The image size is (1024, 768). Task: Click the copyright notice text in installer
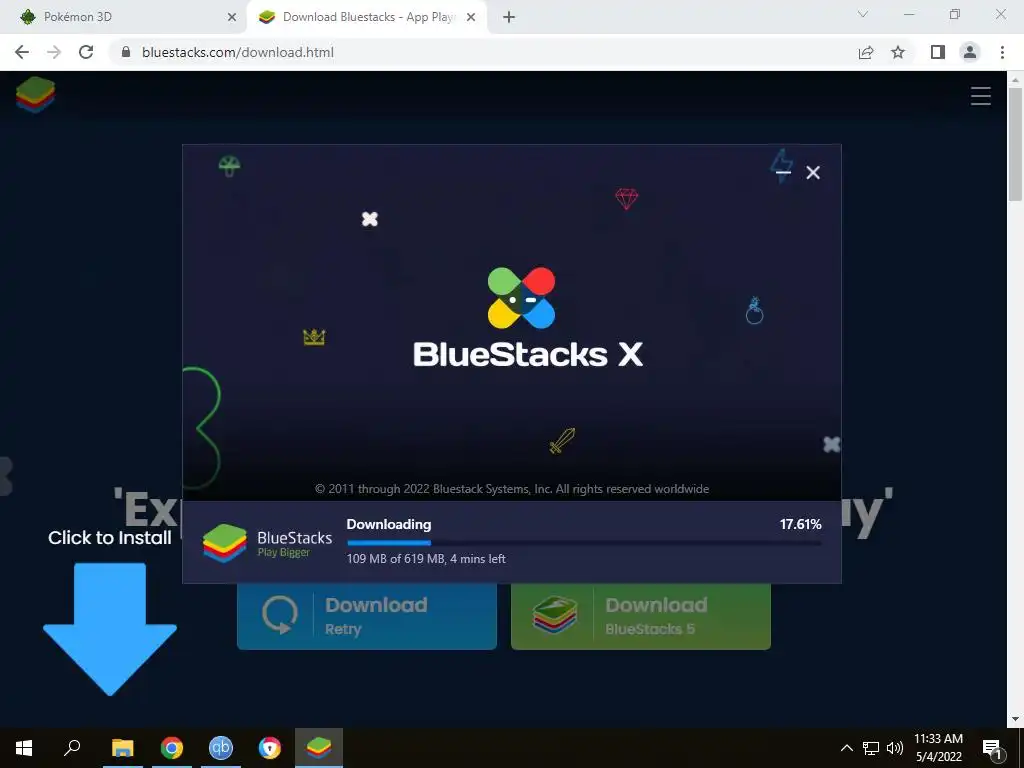[x=512, y=489]
